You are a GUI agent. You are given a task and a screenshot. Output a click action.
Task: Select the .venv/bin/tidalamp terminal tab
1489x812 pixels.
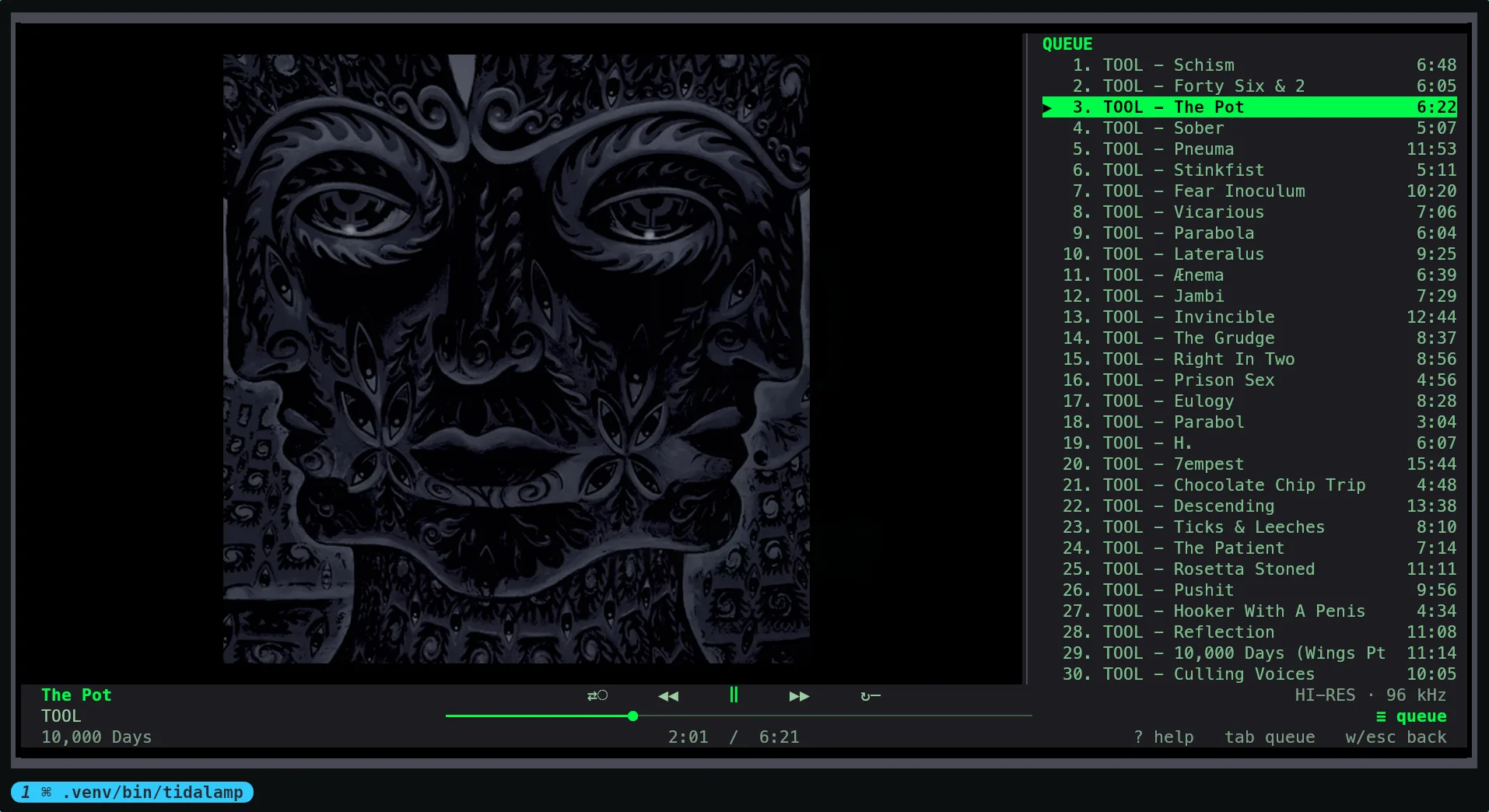click(132, 793)
